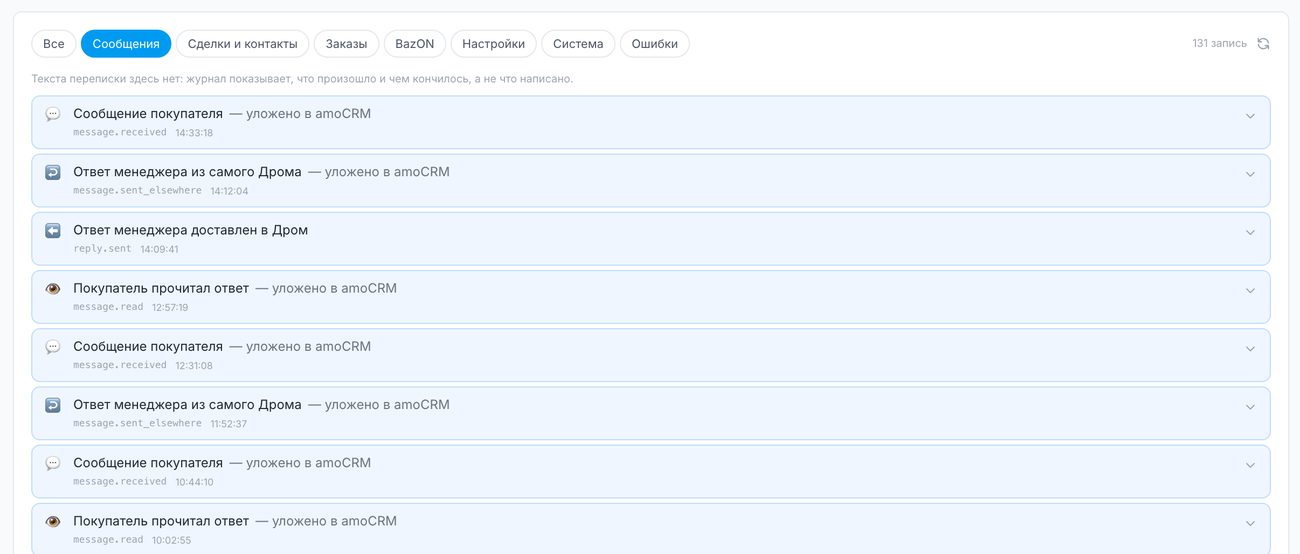The height and width of the screenshot is (554, 1300).
Task: Expand the 11:52:37 sent_elsewhere row chevron
Action: click(x=1250, y=407)
